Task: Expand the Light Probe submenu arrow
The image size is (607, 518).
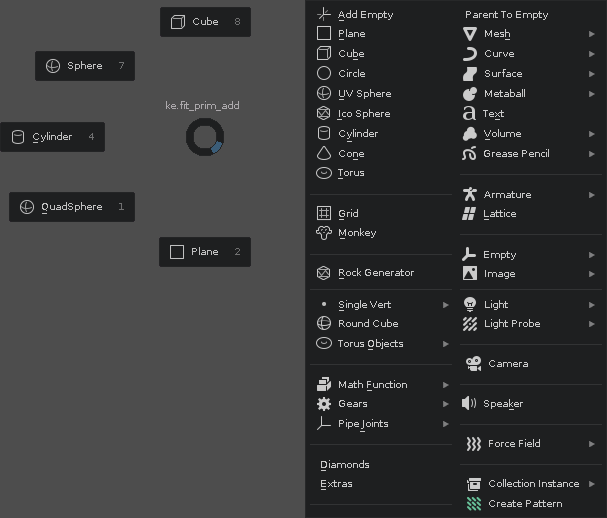Action: click(x=592, y=324)
